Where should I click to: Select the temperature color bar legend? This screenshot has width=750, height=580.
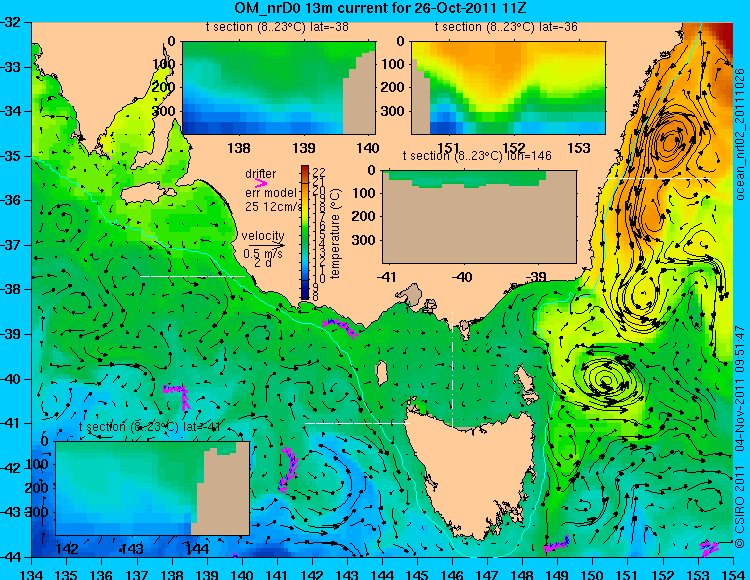coord(305,233)
